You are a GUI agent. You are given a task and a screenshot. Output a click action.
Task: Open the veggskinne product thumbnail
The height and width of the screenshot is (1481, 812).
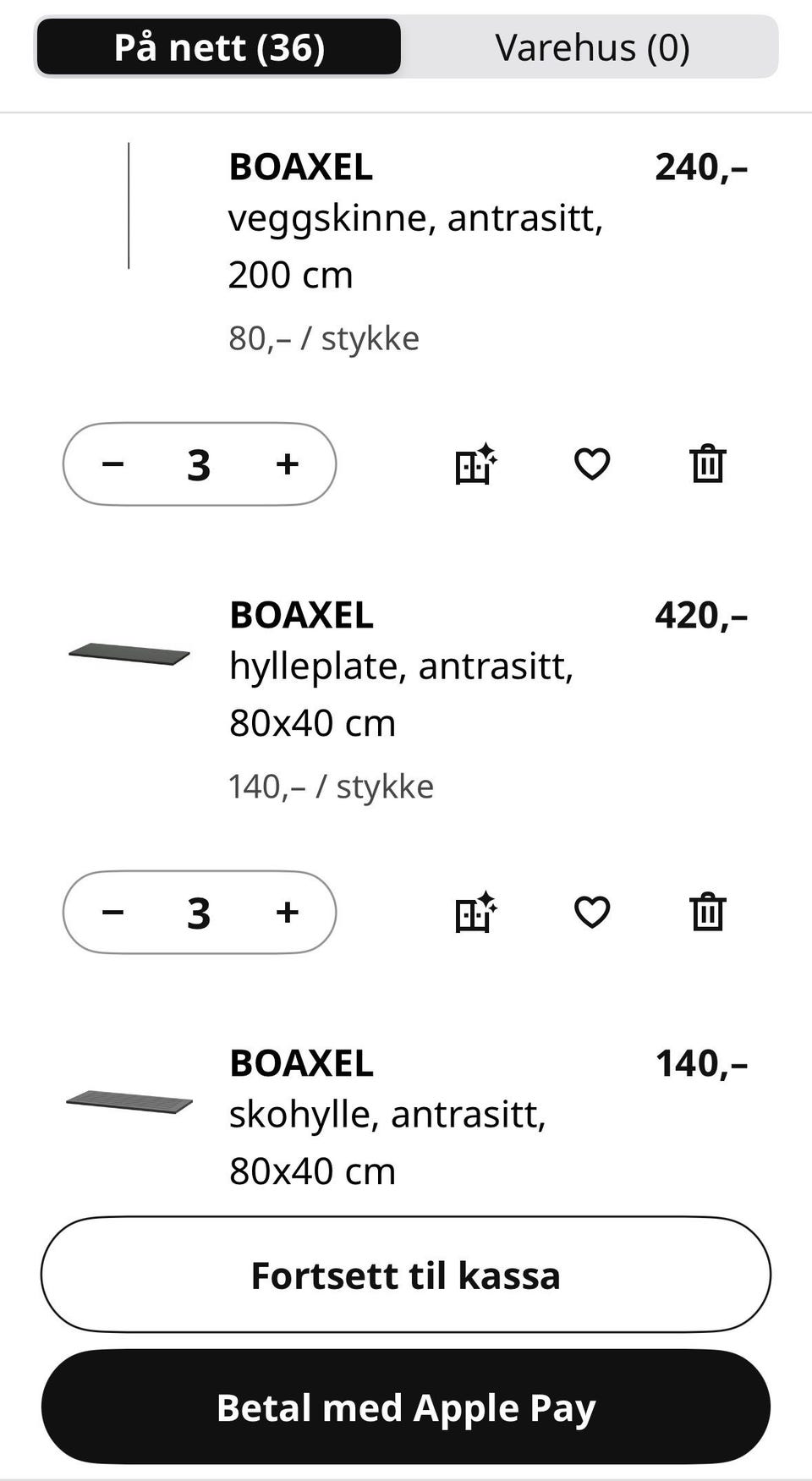129,206
